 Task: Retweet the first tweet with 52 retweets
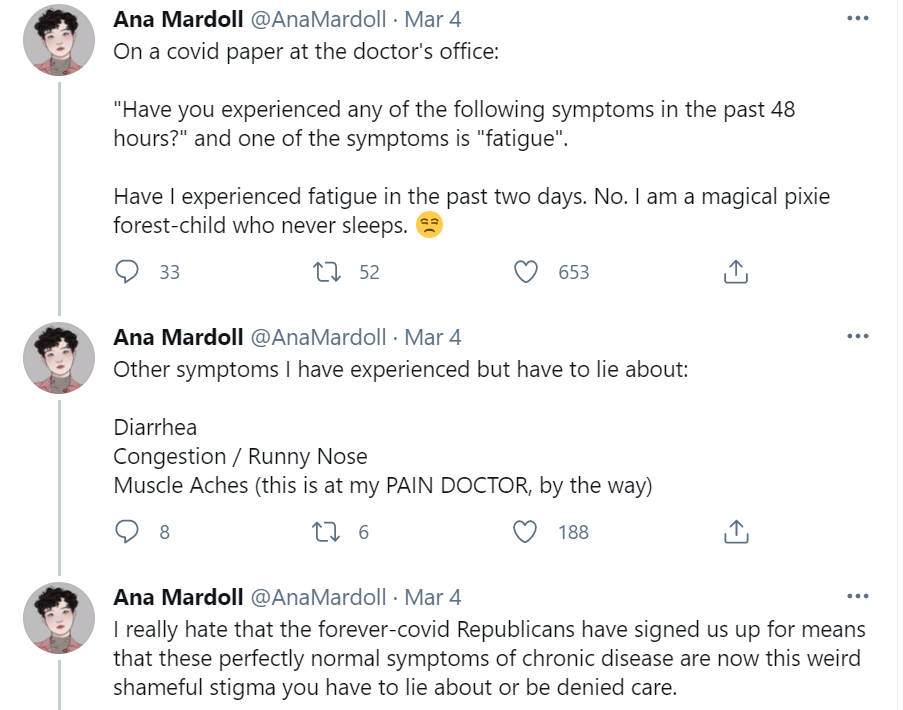326,271
